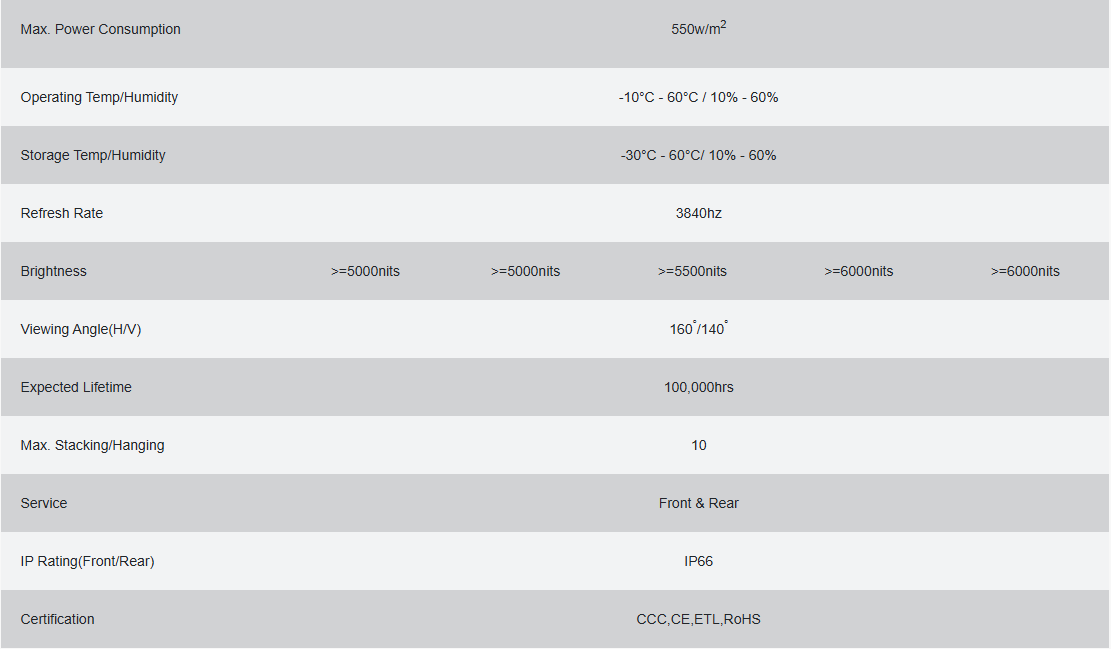Click the last >=6000nits brightness cell

click(1025, 271)
